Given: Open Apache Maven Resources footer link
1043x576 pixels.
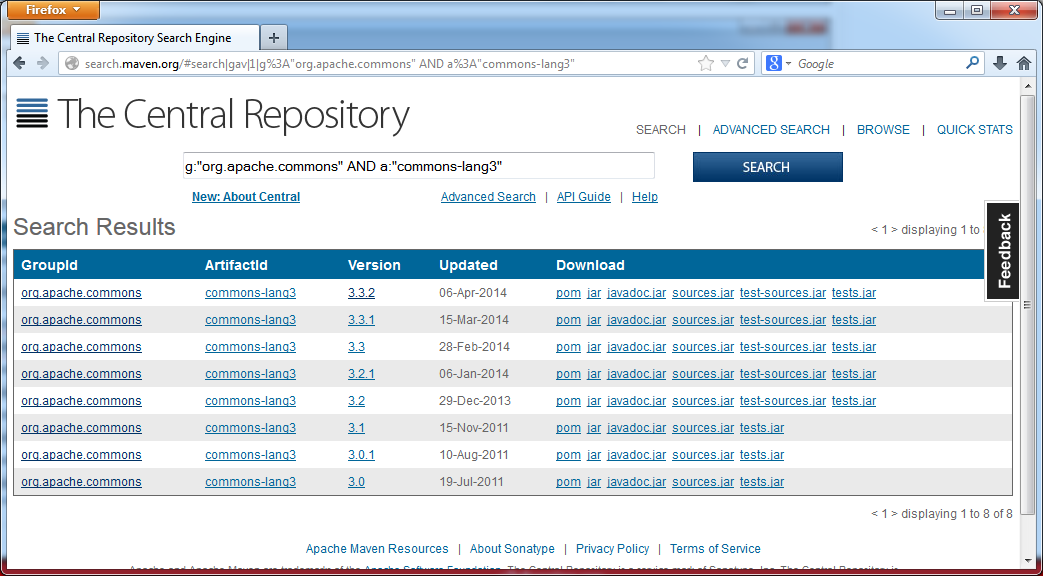Looking at the screenshot, I should pos(376,549).
